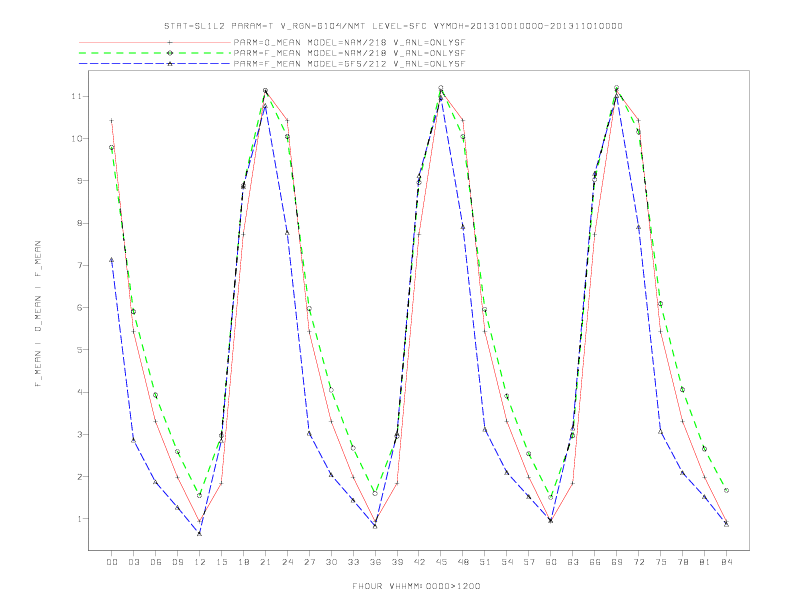This screenshot has height=612, width=792.
Task: Click x-axis tick label 03
Action: pyautogui.click(x=133, y=562)
